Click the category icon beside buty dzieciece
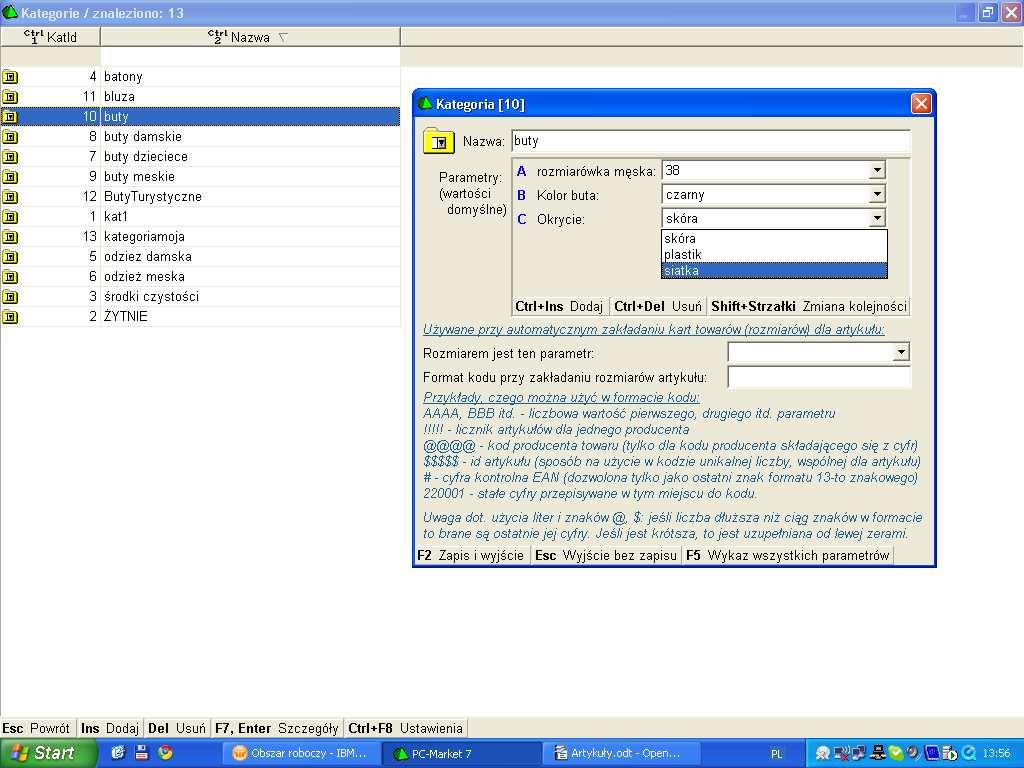 click(10, 157)
